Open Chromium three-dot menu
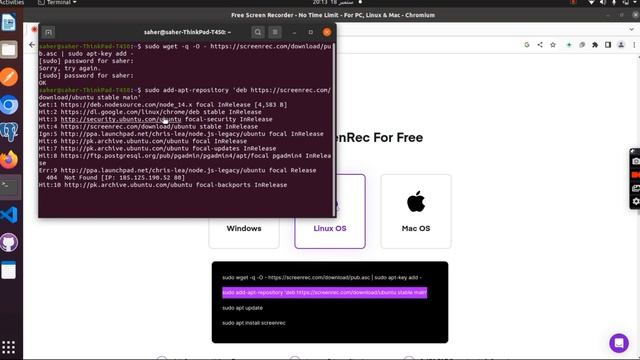The width and height of the screenshot is (640, 360). coord(634,45)
